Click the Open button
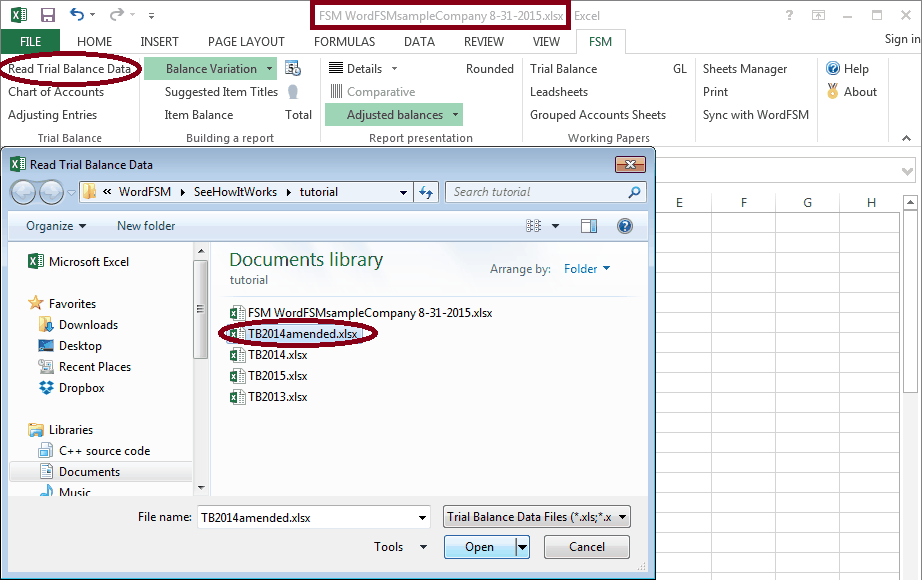This screenshot has width=922, height=580. (480, 547)
